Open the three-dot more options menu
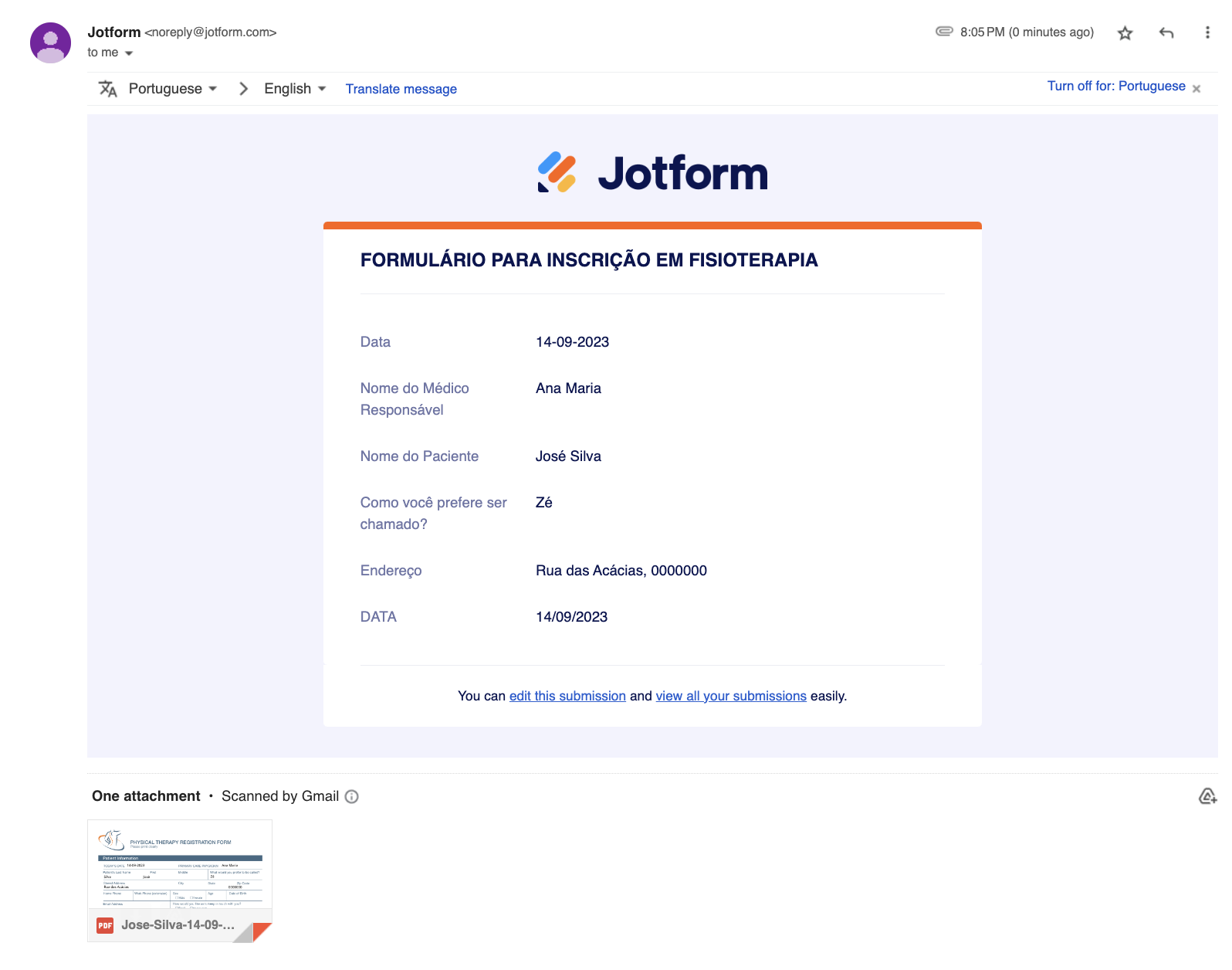Viewport: 1232px width, 970px height. click(1207, 32)
